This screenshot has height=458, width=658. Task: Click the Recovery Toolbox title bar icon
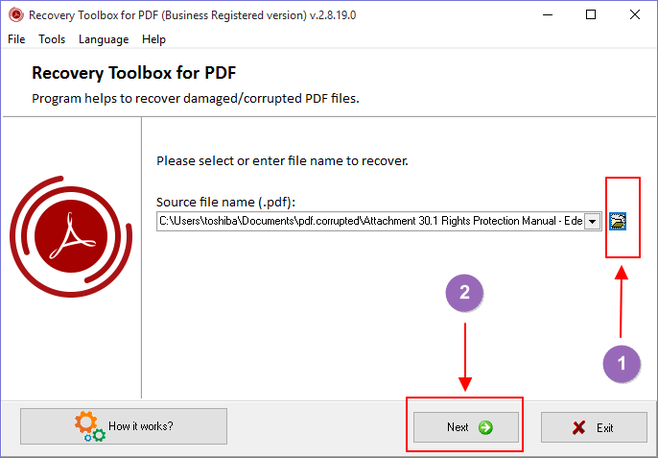click(x=14, y=15)
